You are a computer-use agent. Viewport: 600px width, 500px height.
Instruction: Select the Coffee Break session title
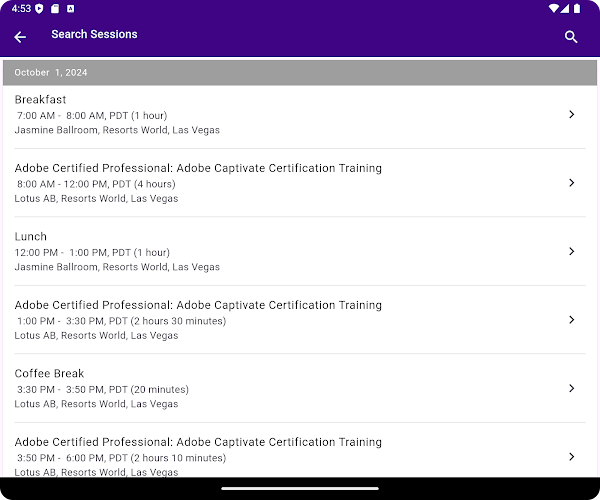(49, 374)
